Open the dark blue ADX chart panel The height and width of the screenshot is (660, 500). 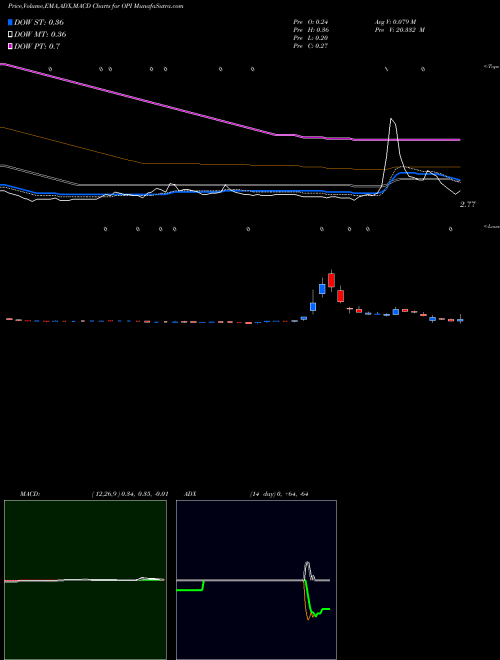coord(256,580)
